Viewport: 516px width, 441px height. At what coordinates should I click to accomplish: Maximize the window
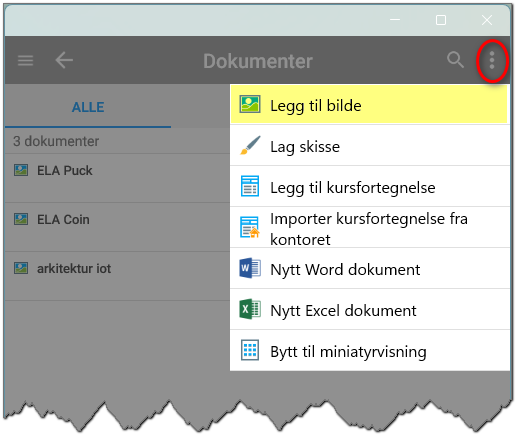pos(441,20)
